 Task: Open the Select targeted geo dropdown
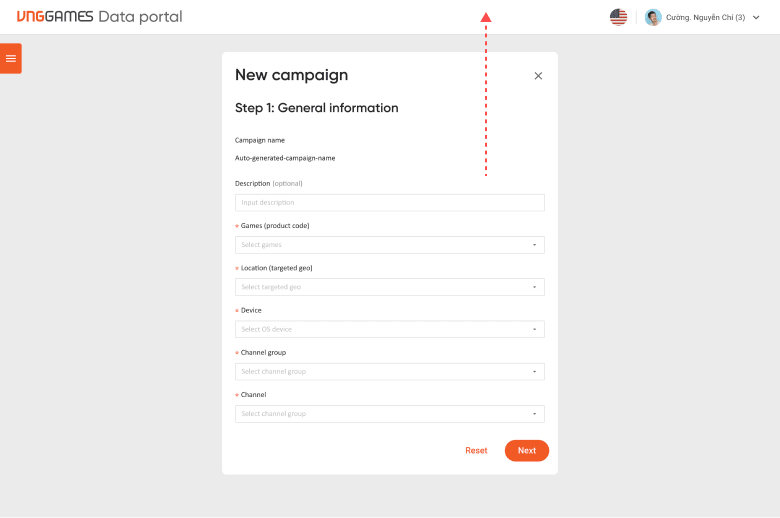pyautogui.click(x=390, y=287)
